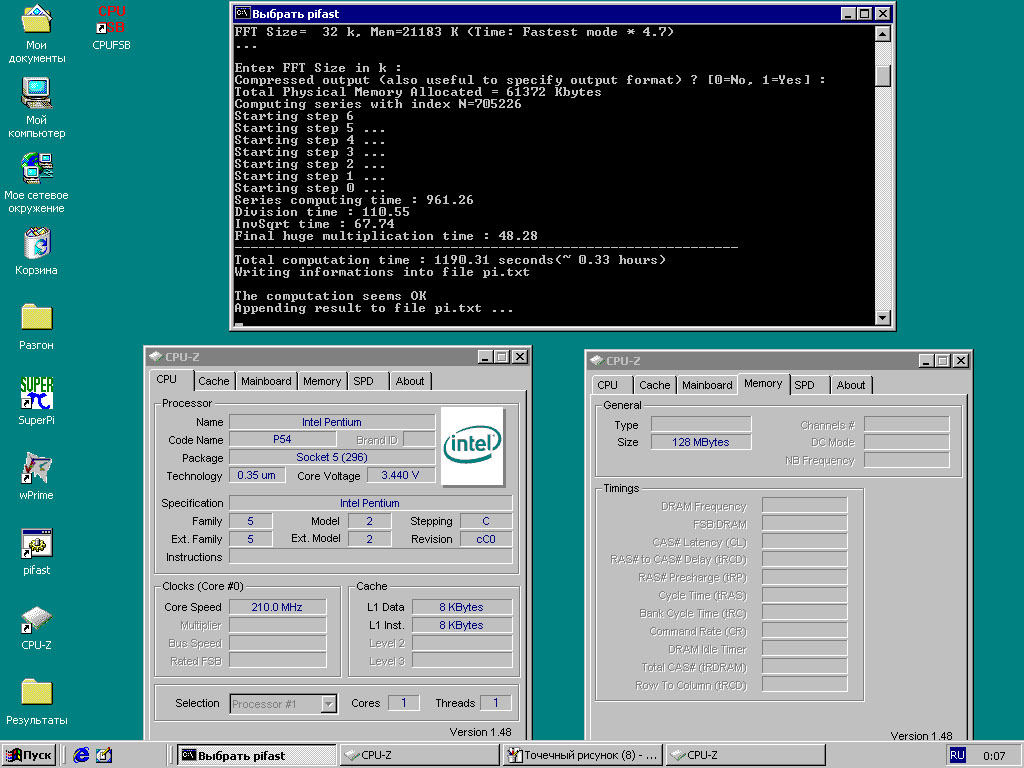Select Cache tab in right CPU-Z window

(654, 385)
